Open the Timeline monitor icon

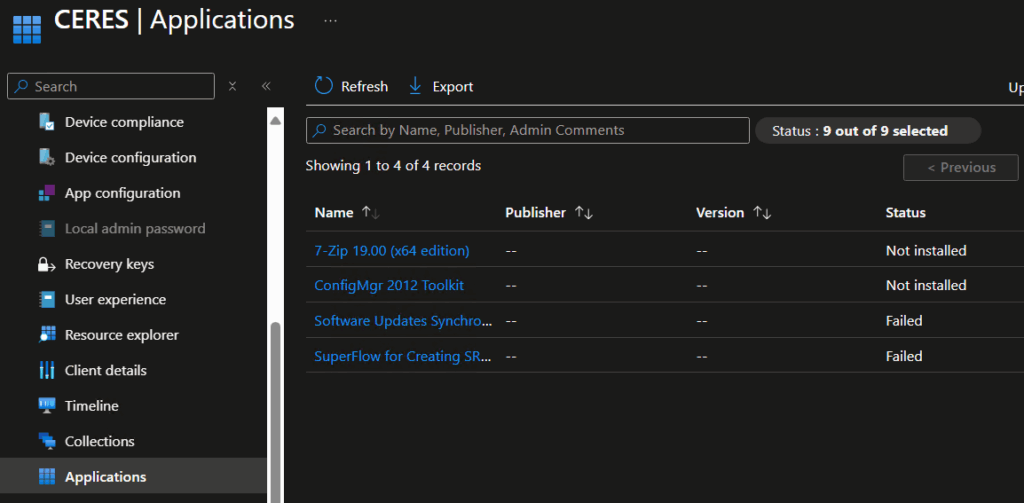click(x=46, y=406)
